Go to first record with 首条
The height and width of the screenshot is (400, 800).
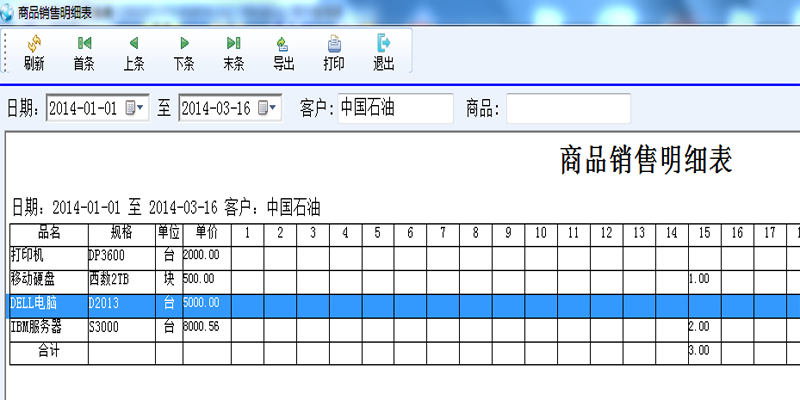click(x=84, y=44)
